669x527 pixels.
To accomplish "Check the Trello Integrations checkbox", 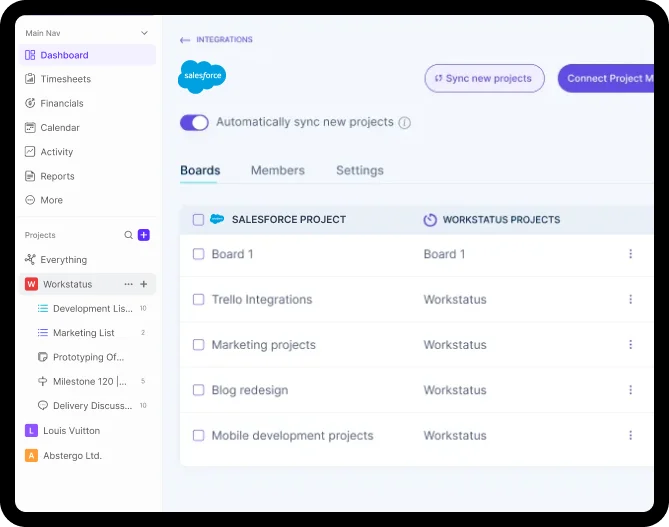I will (x=198, y=299).
